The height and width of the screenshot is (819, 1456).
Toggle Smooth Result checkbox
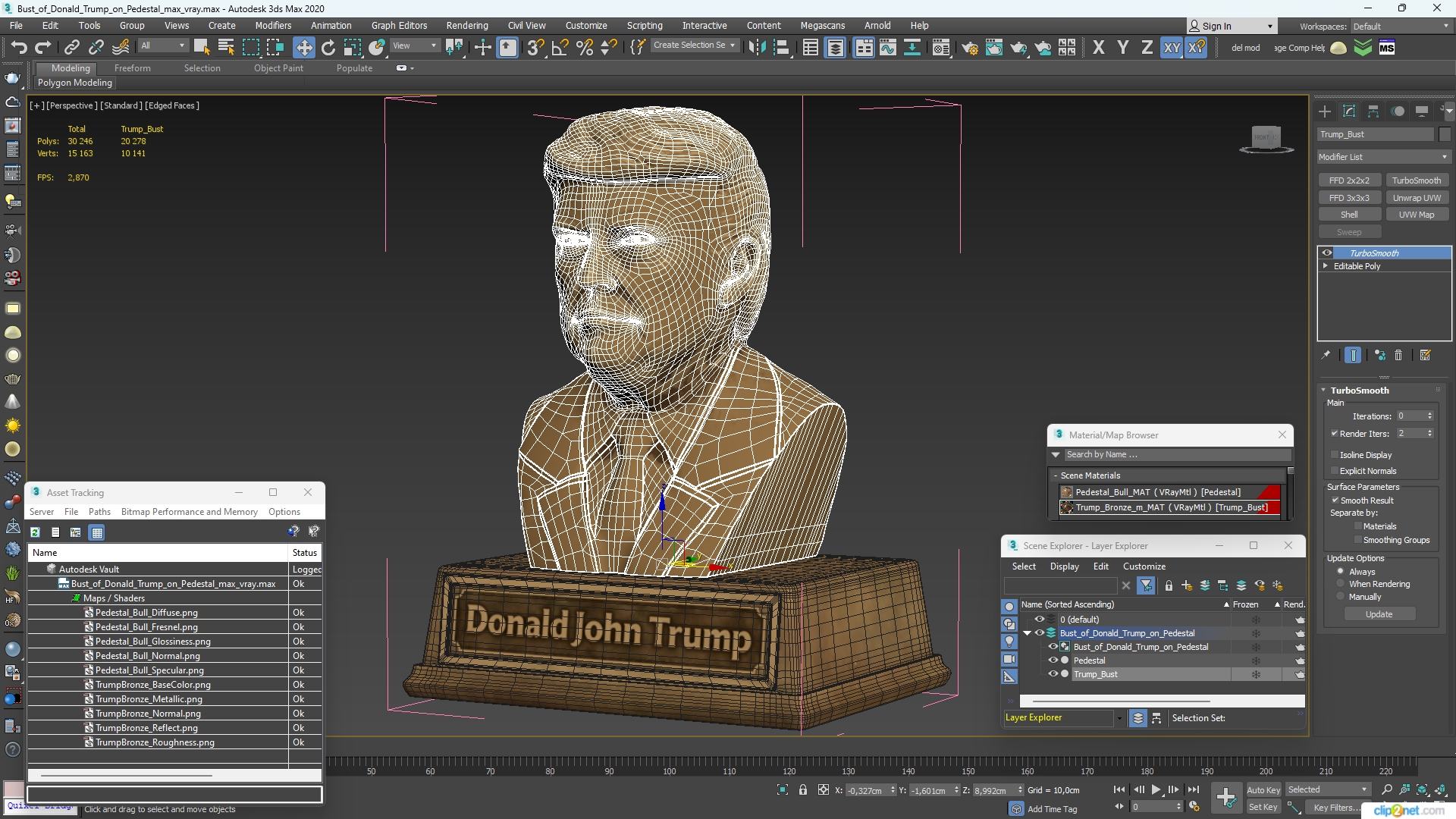pos(1335,500)
